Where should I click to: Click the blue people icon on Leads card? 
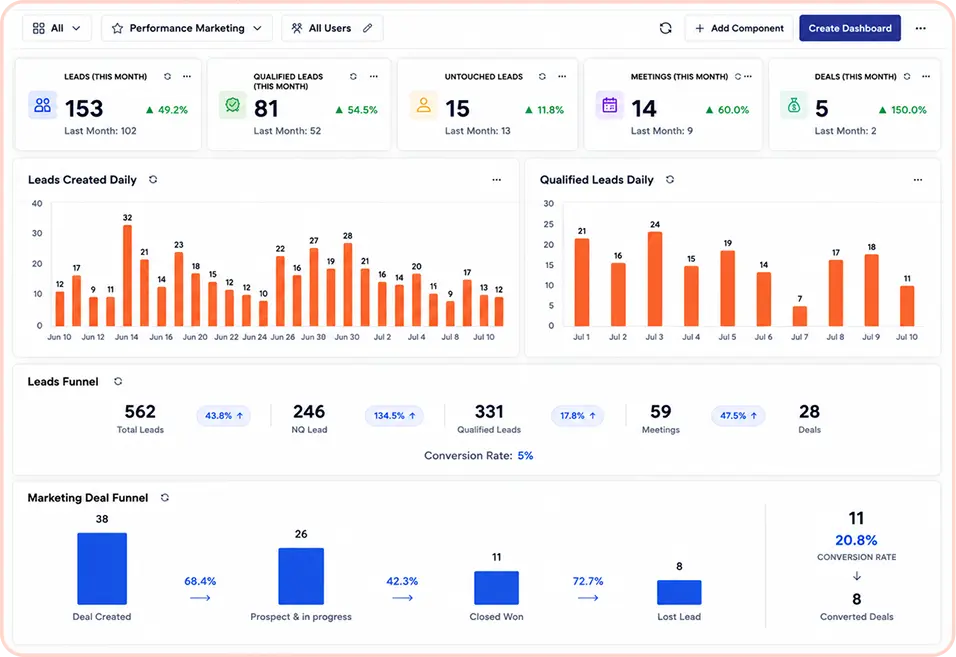pyautogui.click(x=43, y=105)
